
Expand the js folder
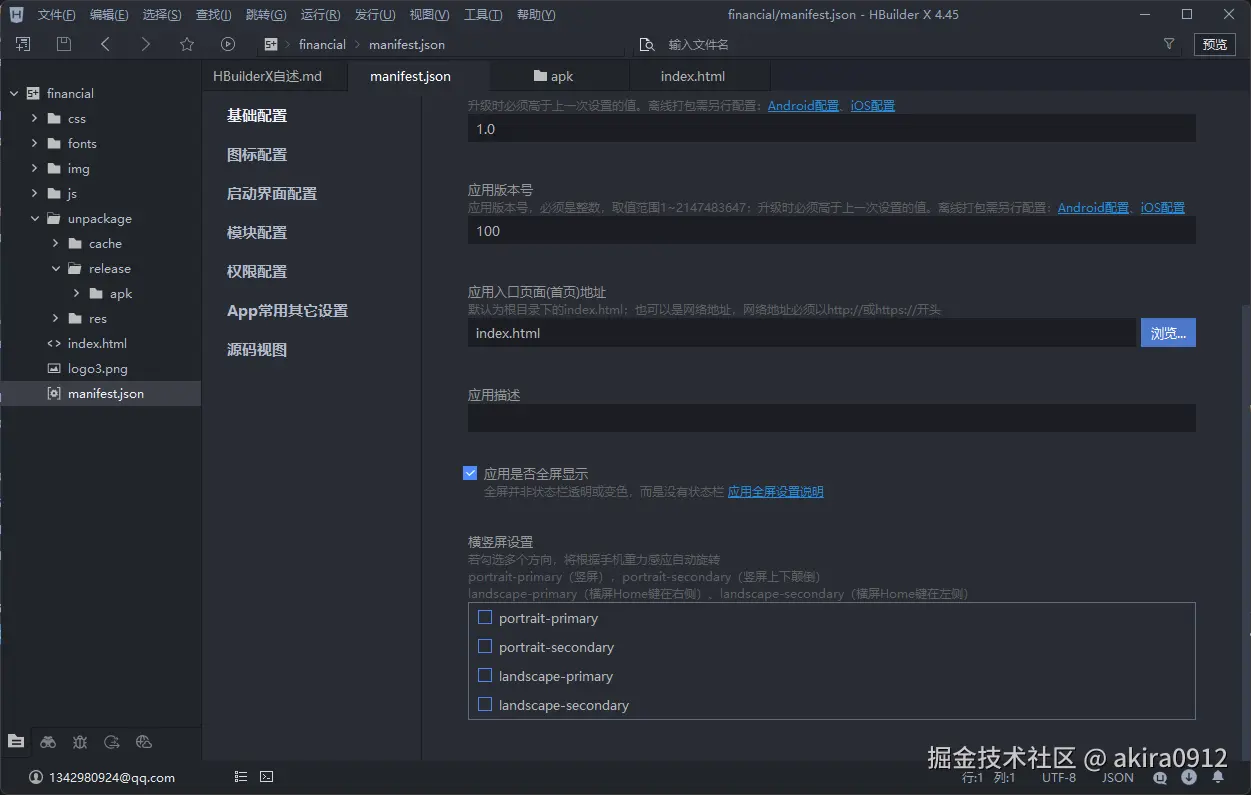click(x=34, y=193)
